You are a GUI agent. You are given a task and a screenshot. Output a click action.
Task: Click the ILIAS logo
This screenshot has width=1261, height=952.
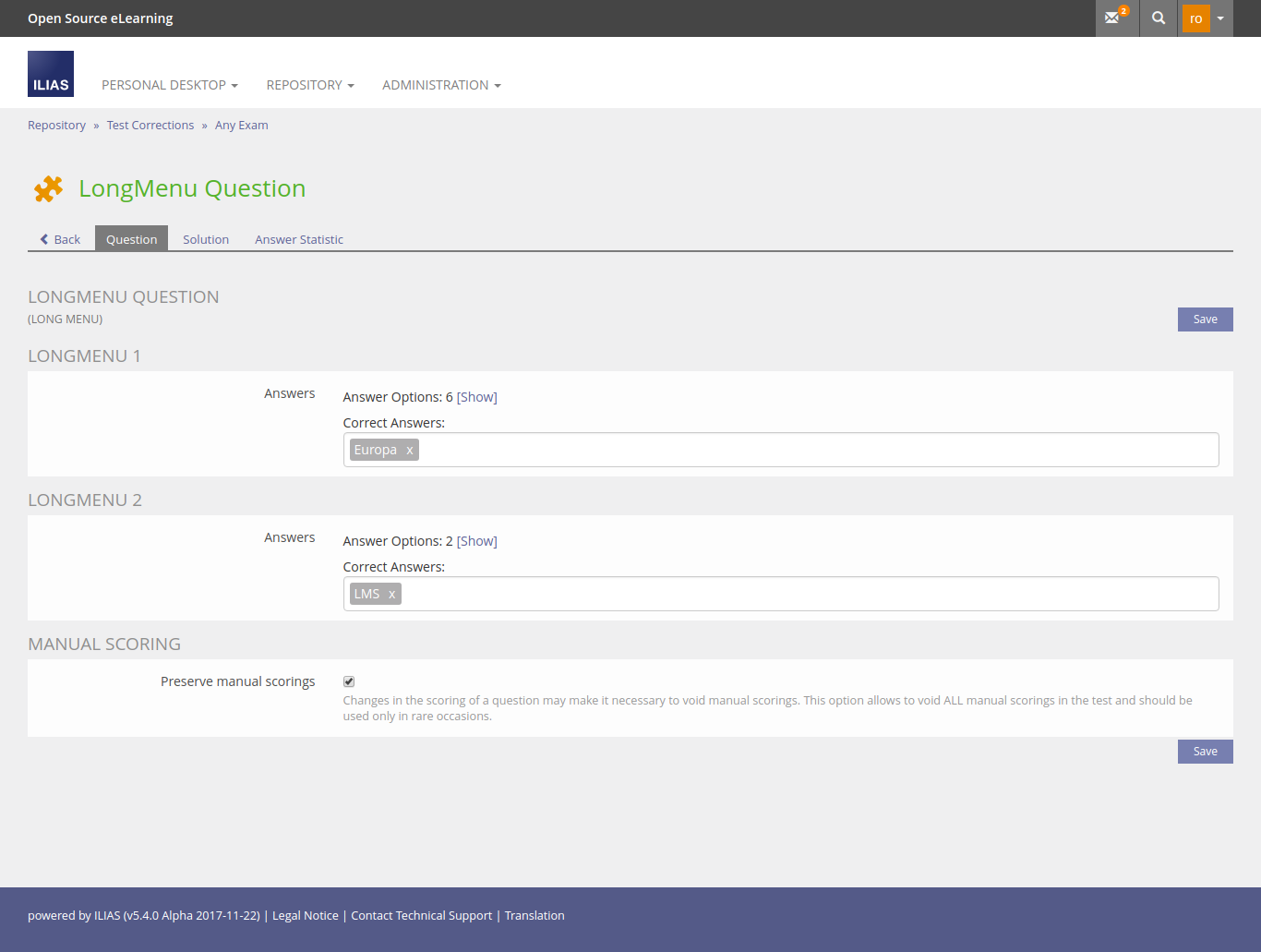click(x=51, y=74)
